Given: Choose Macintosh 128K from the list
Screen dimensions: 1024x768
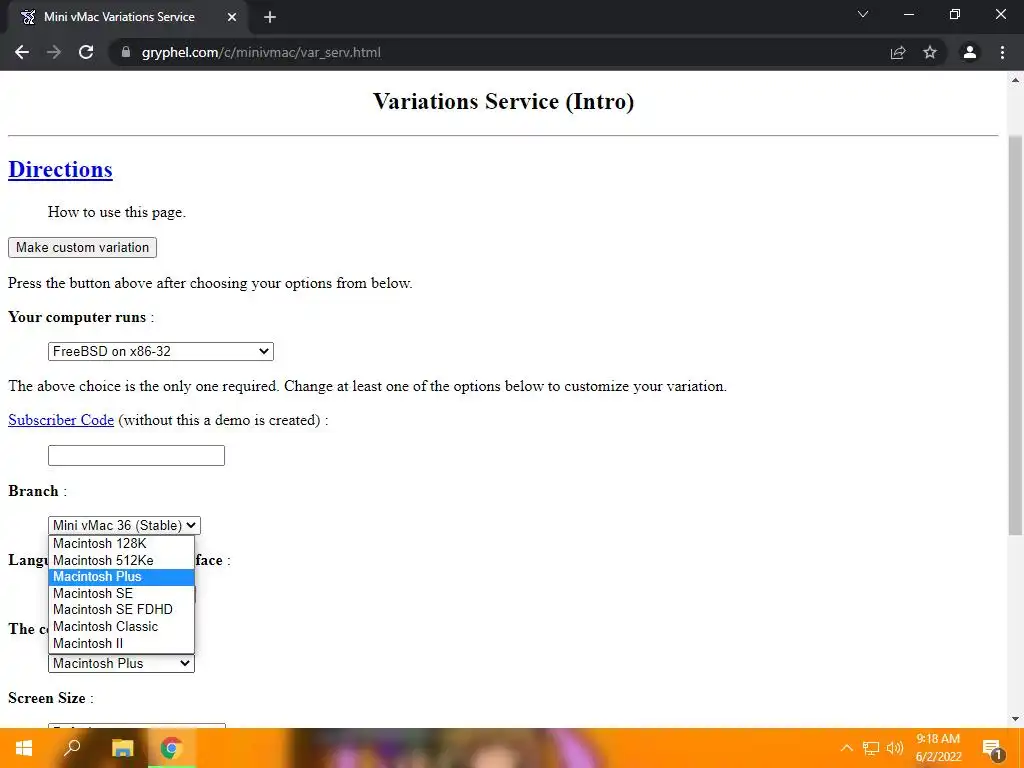Looking at the screenshot, I should [x=121, y=543].
